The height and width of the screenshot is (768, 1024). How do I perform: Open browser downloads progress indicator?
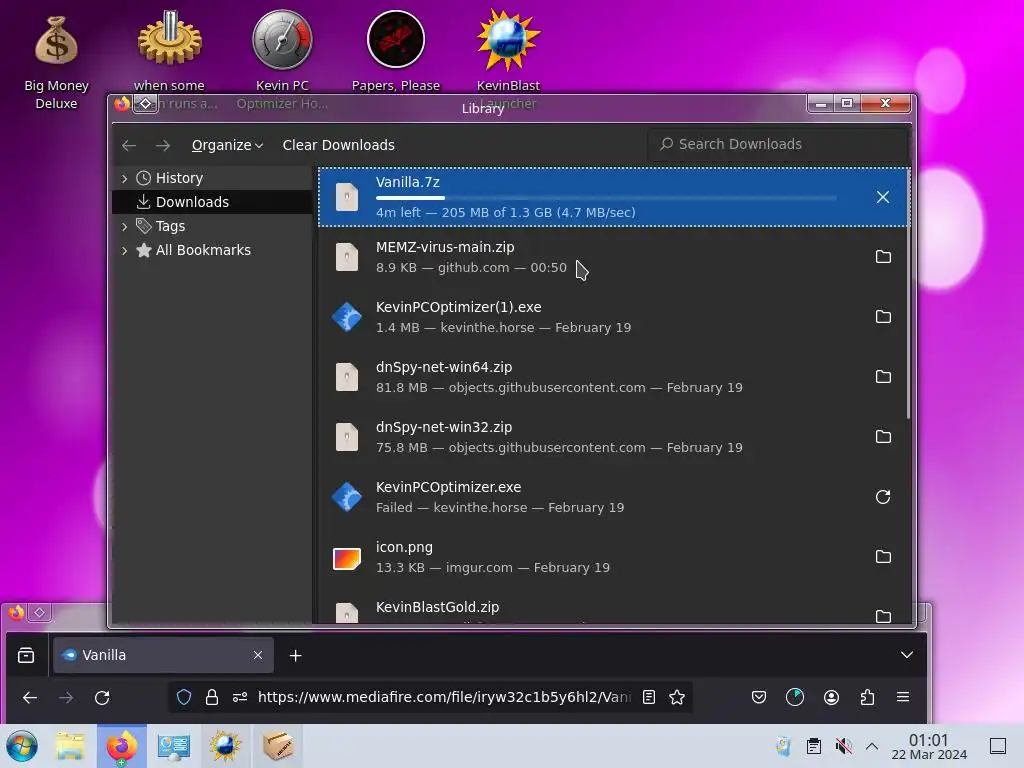coord(795,697)
